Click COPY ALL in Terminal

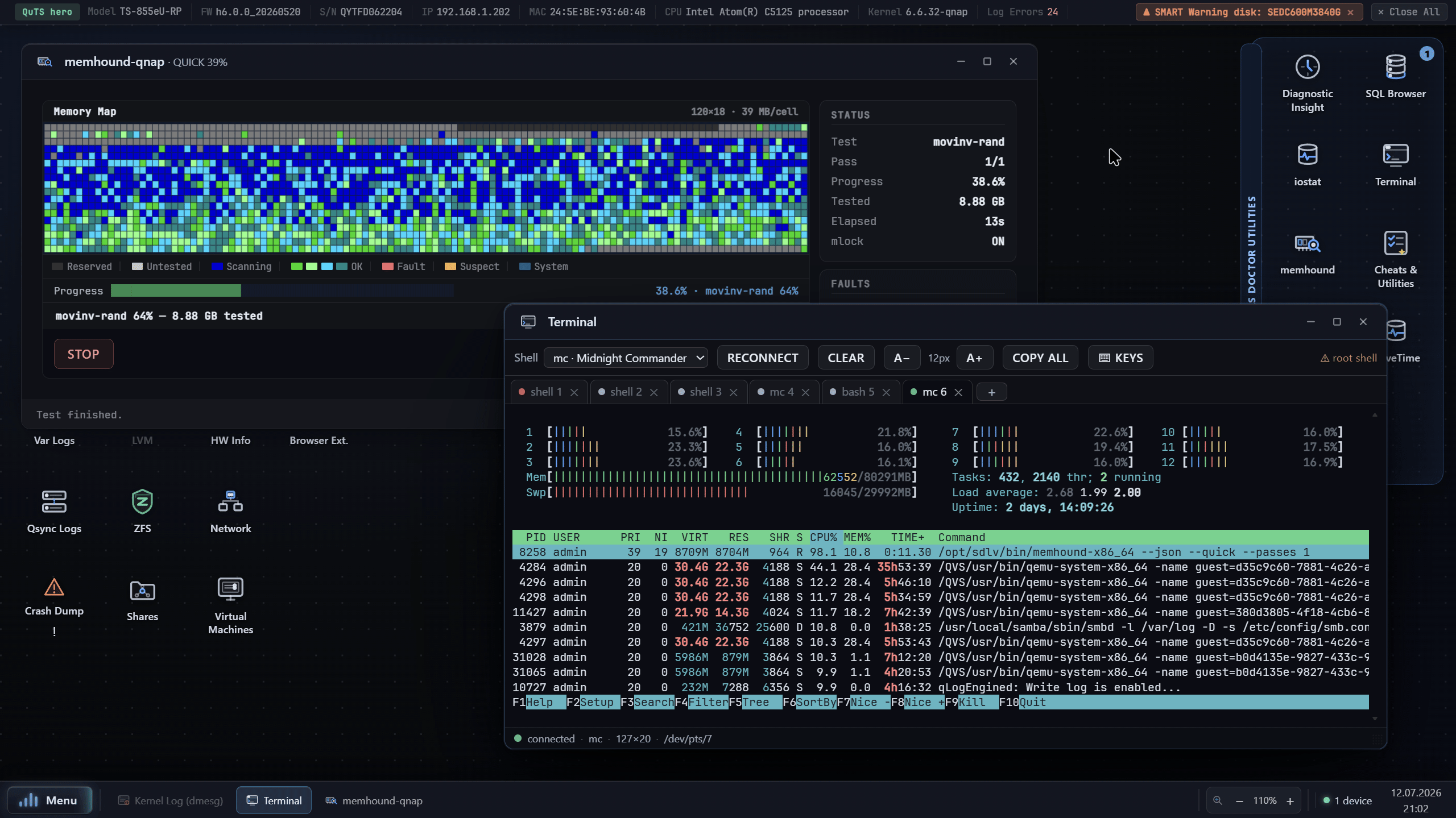point(1040,358)
